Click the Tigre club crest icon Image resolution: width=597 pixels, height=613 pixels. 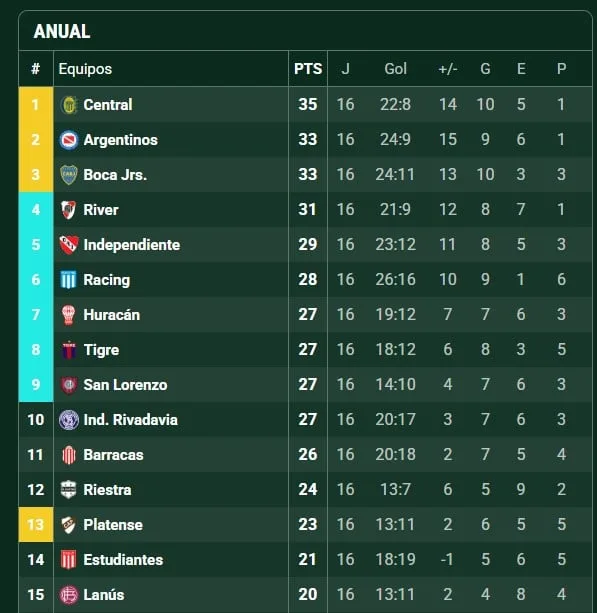pos(69,350)
